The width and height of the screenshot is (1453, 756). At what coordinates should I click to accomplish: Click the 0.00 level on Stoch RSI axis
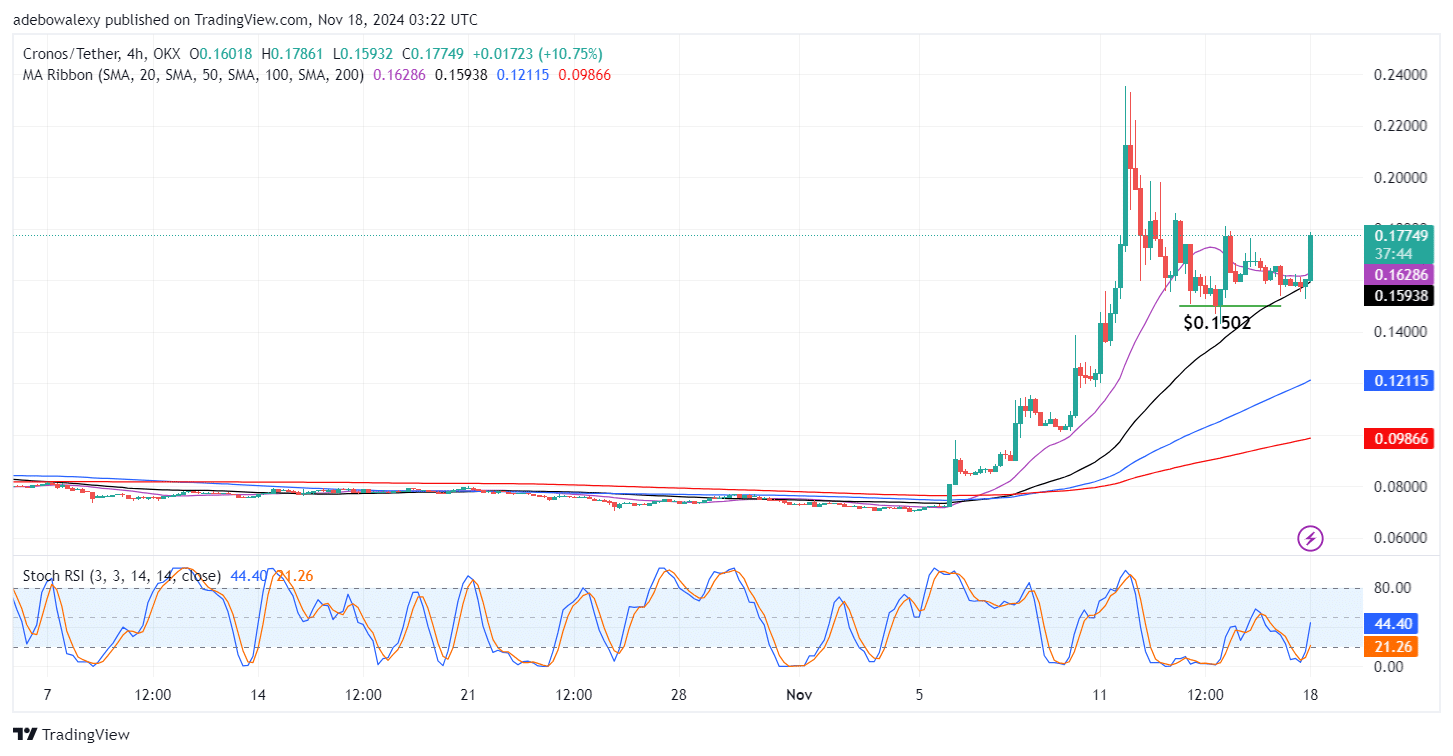click(x=1388, y=667)
